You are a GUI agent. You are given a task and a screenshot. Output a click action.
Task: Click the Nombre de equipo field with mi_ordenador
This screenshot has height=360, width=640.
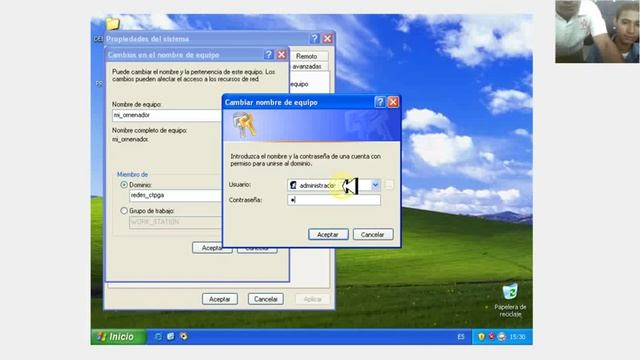pos(167,116)
